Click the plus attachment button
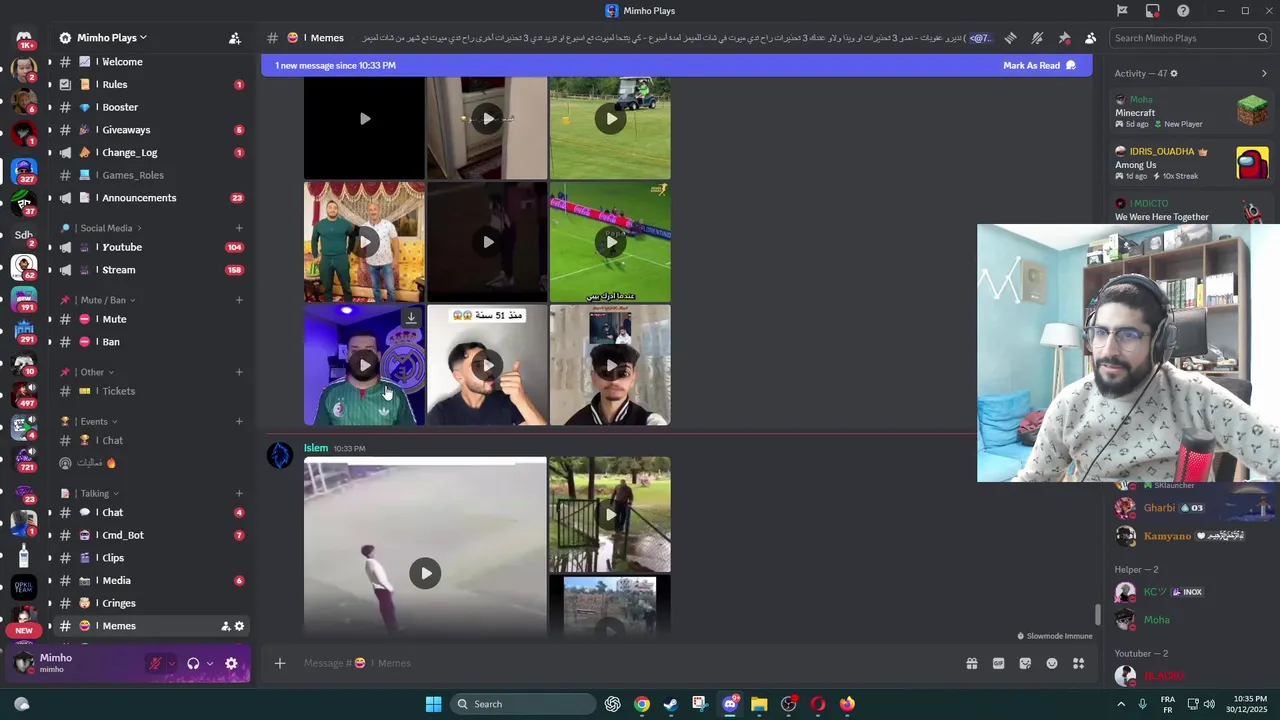The image size is (1280, 720). [x=280, y=663]
